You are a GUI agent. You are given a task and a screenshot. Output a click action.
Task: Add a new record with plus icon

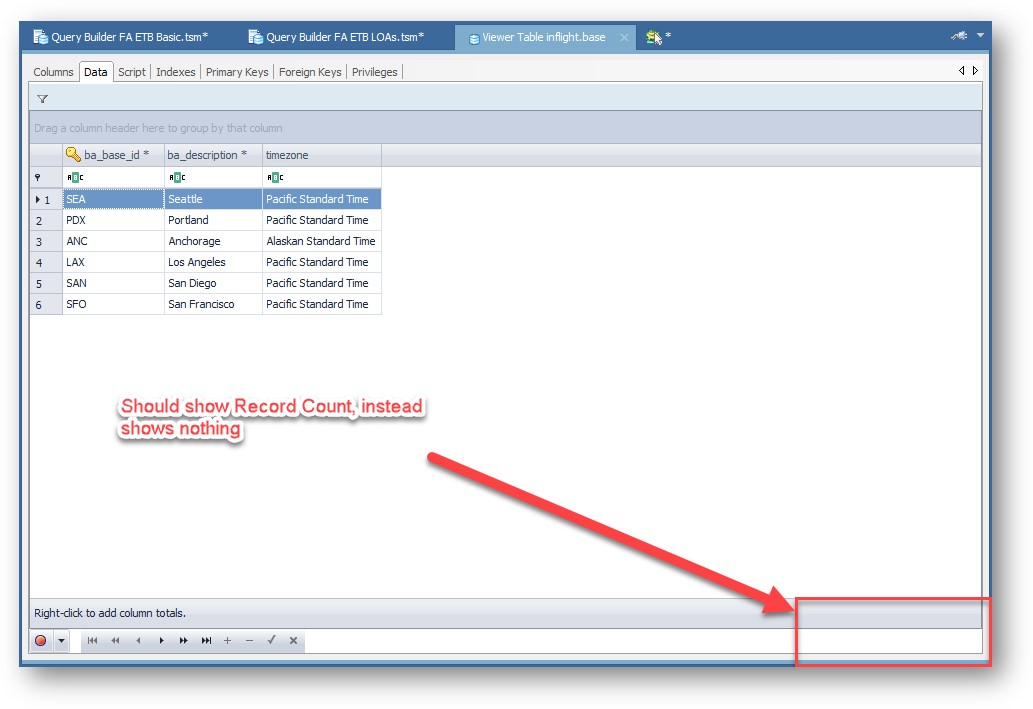[x=227, y=640]
